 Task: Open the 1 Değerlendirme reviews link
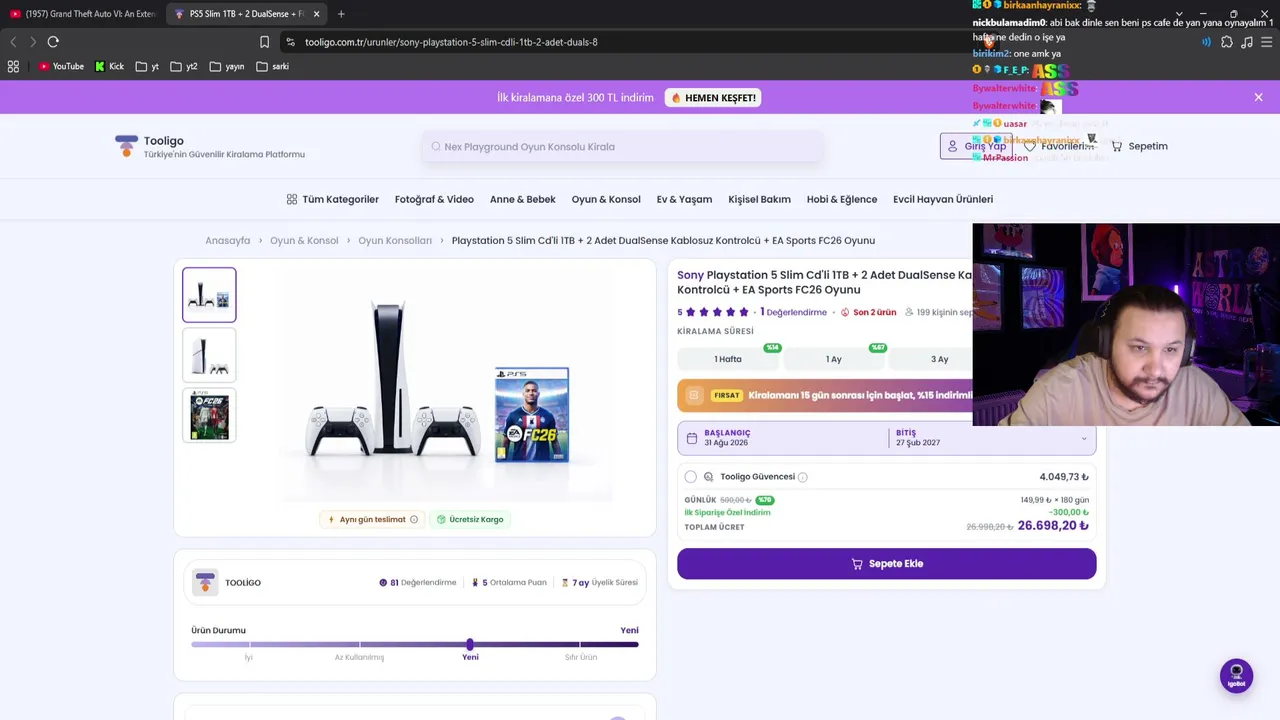[793, 313]
